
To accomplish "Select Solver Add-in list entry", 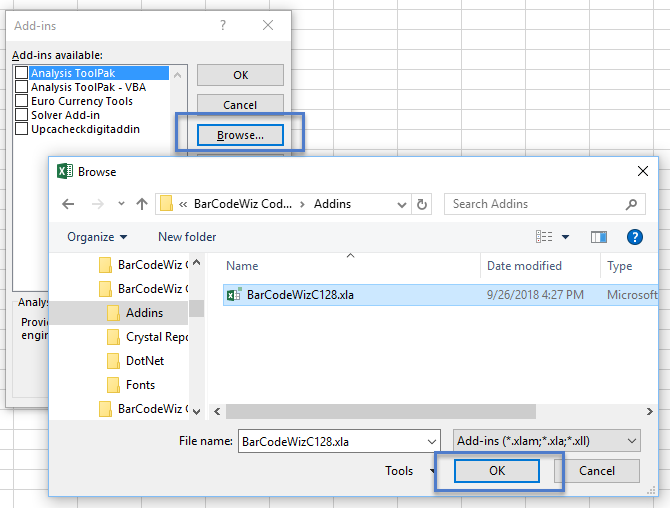I will point(65,115).
